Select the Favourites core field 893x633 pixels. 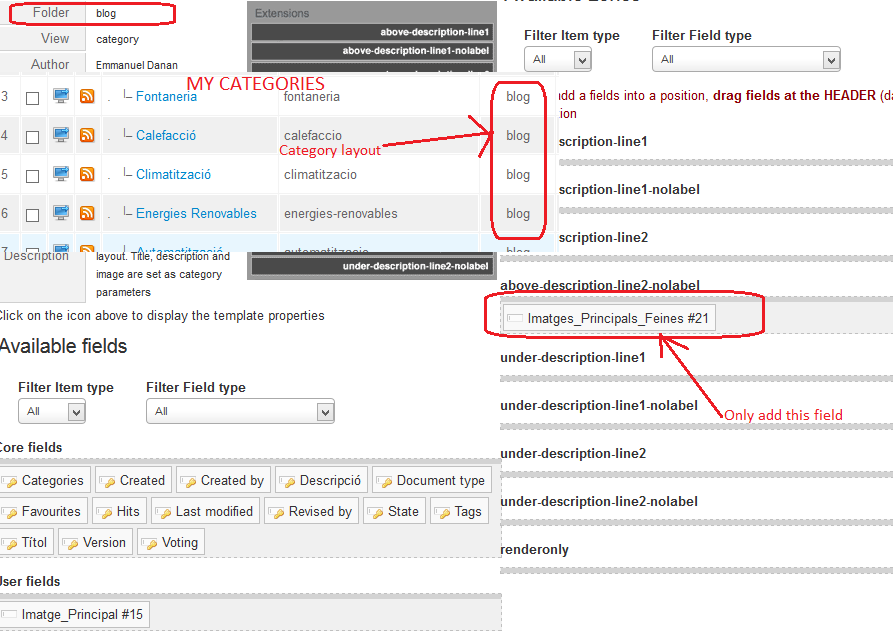click(44, 512)
